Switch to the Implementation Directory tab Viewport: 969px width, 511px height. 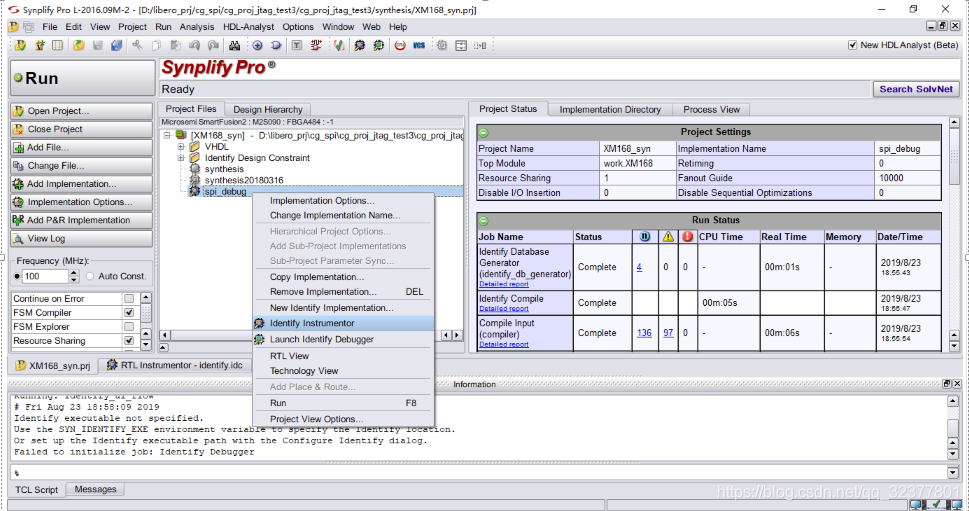(610, 109)
